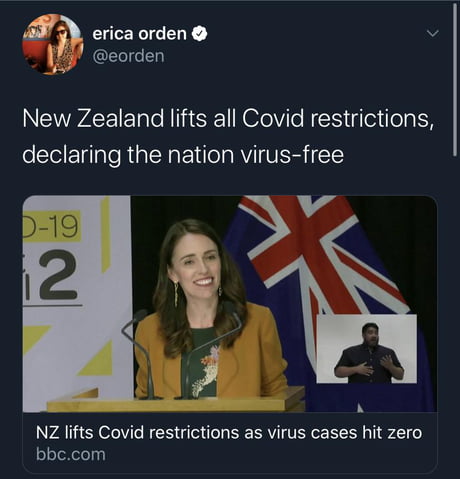This screenshot has width=460, height=479.
Task: Open headline NZ lifts Covid restrictions link
Action: 229,433
